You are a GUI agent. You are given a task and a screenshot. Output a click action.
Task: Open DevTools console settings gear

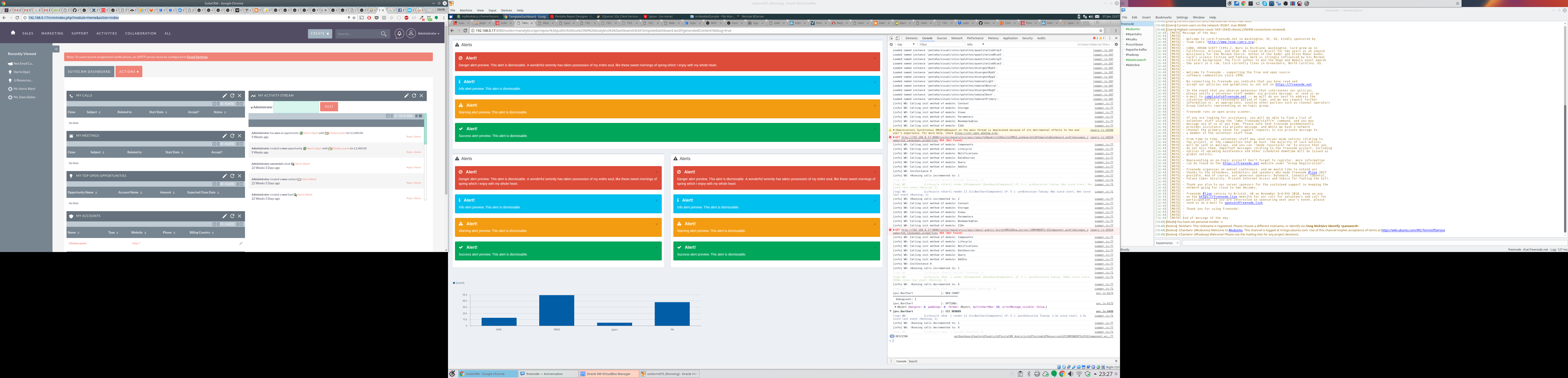click(1116, 44)
